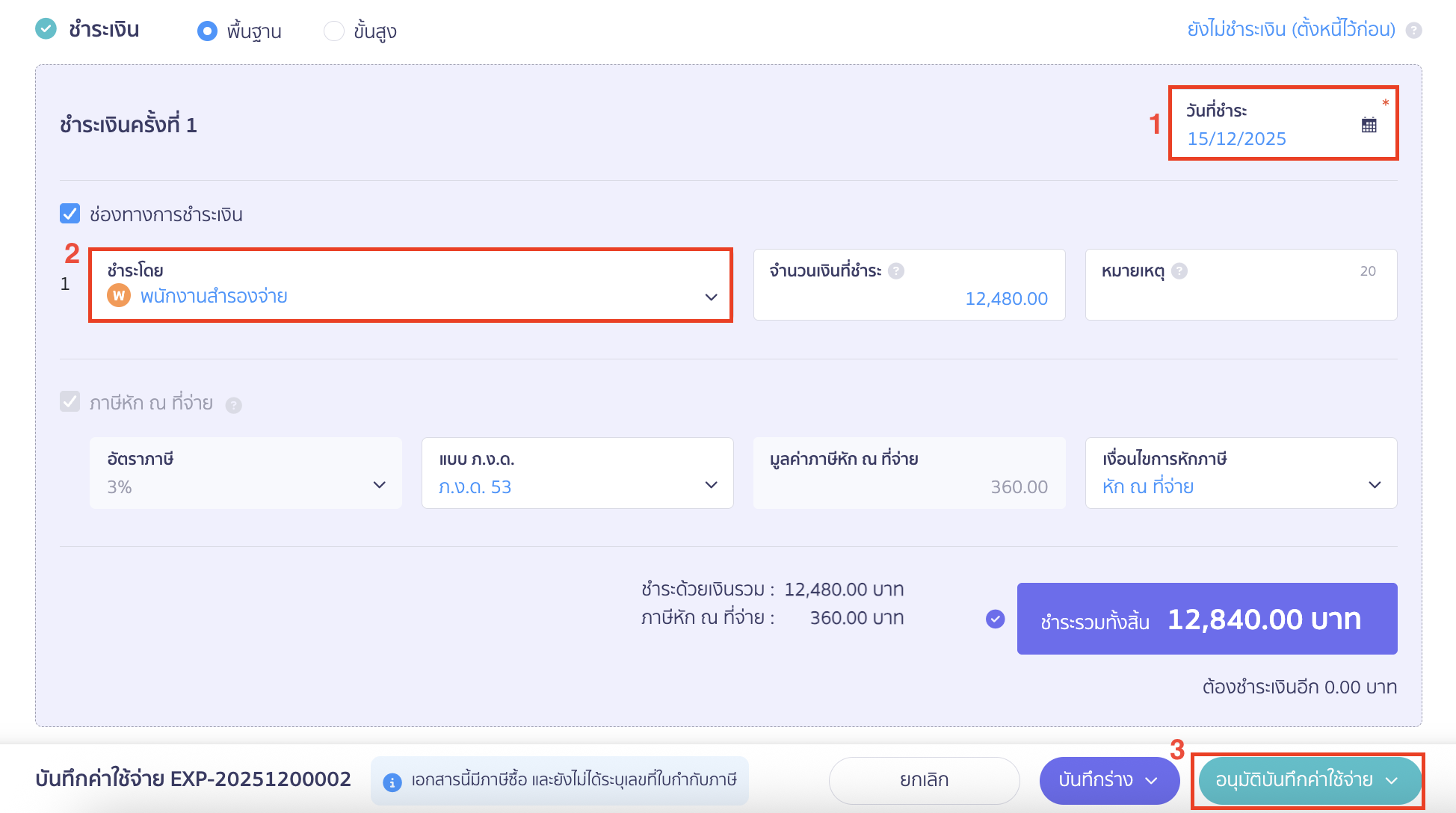Click the ยกเลิก cancel button
1456x813 pixels.
click(923, 780)
